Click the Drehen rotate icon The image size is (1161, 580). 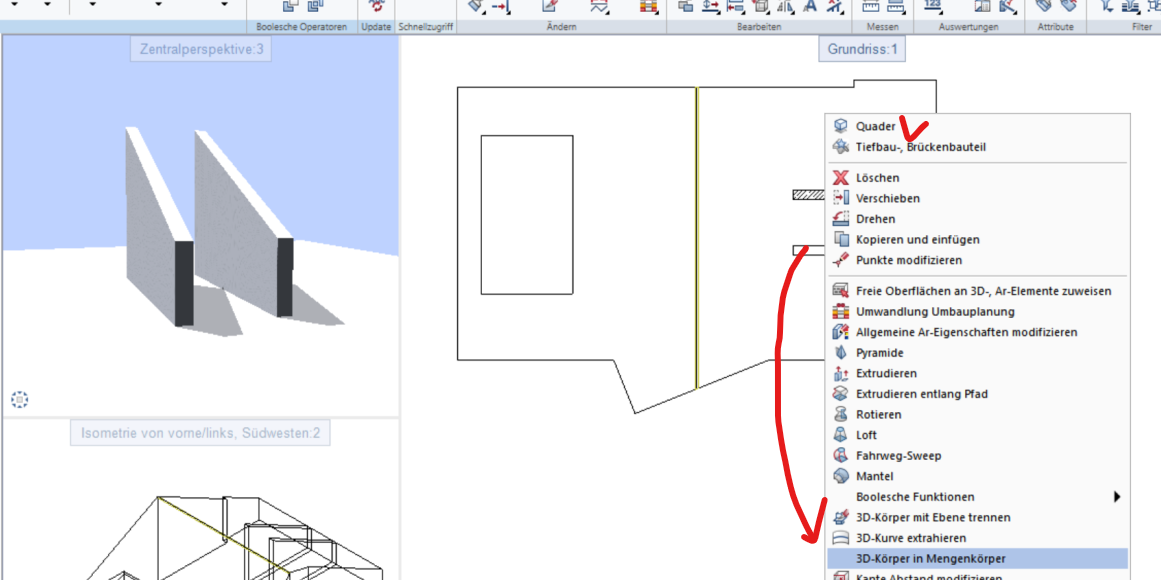[x=841, y=219]
